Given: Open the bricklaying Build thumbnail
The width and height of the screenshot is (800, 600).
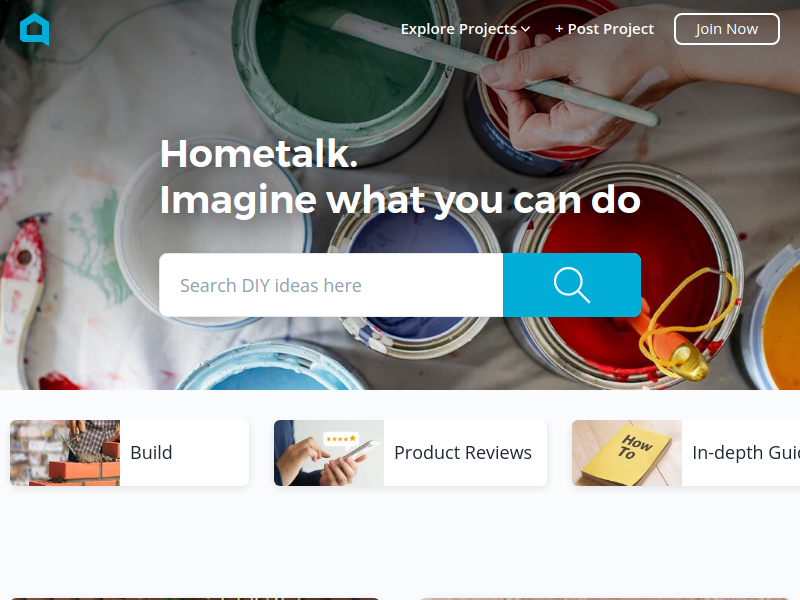Looking at the screenshot, I should [65, 453].
